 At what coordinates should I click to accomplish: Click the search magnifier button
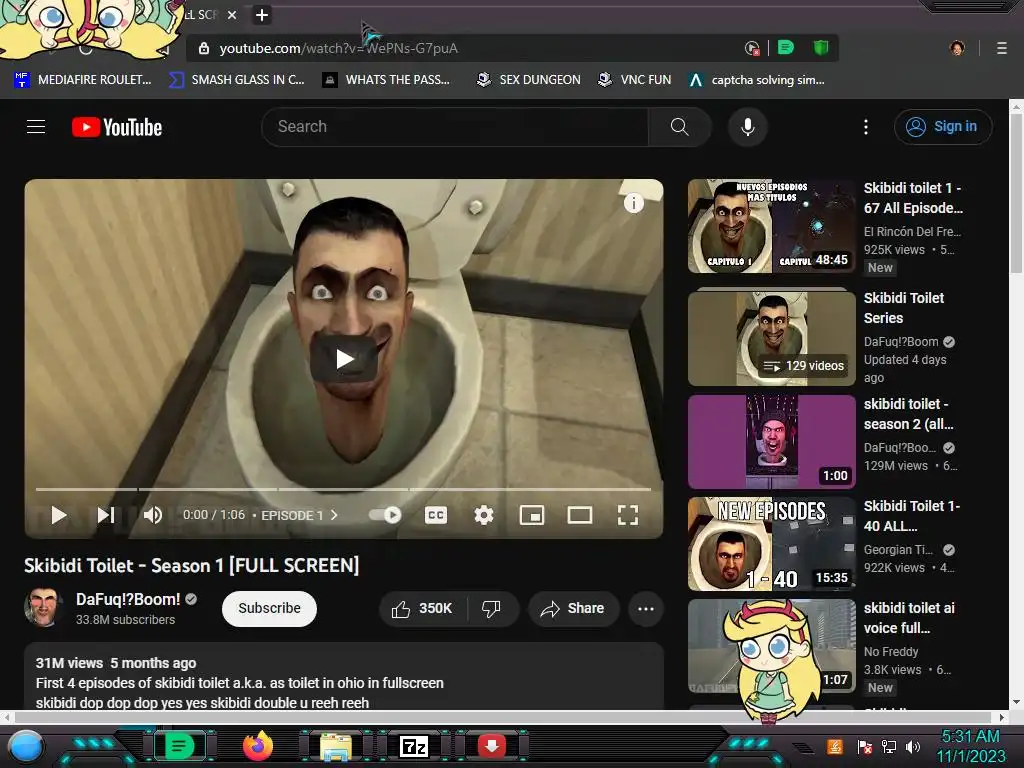pyautogui.click(x=679, y=127)
